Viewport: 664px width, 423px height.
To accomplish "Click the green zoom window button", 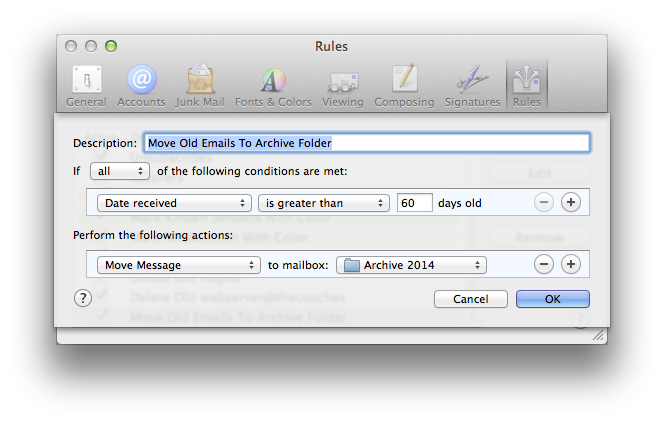I will [x=111, y=46].
